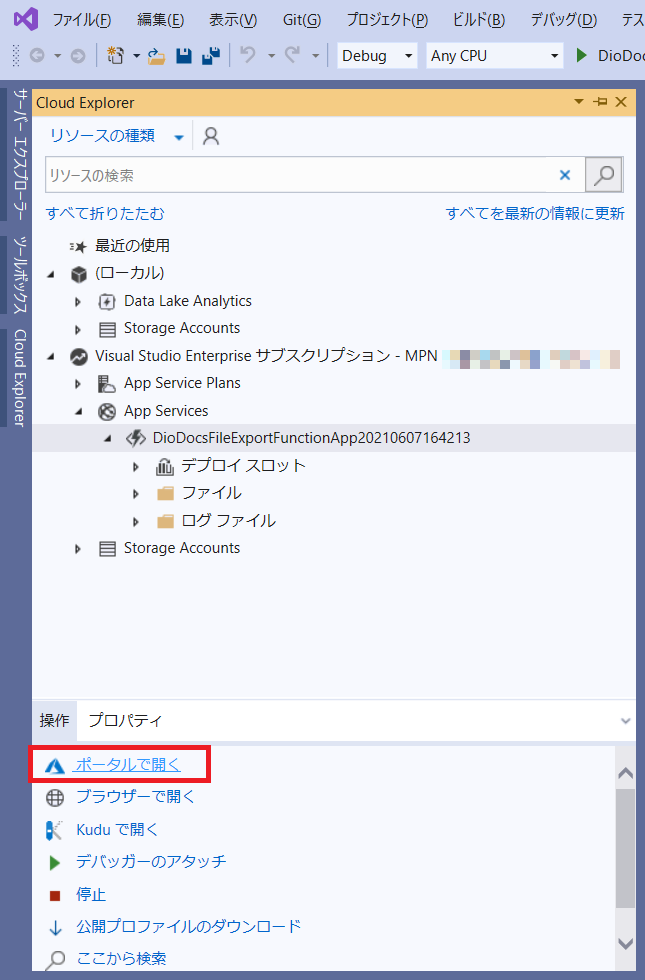
Task: Expand the Data Lake Analytics node
Action: point(78,302)
